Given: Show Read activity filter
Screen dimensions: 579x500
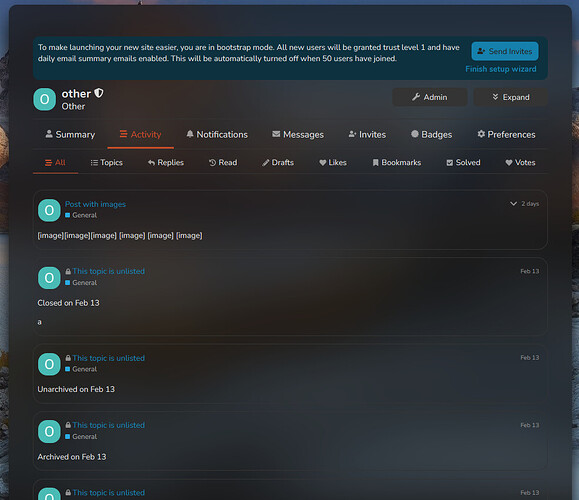Looking at the screenshot, I should click(223, 162).
